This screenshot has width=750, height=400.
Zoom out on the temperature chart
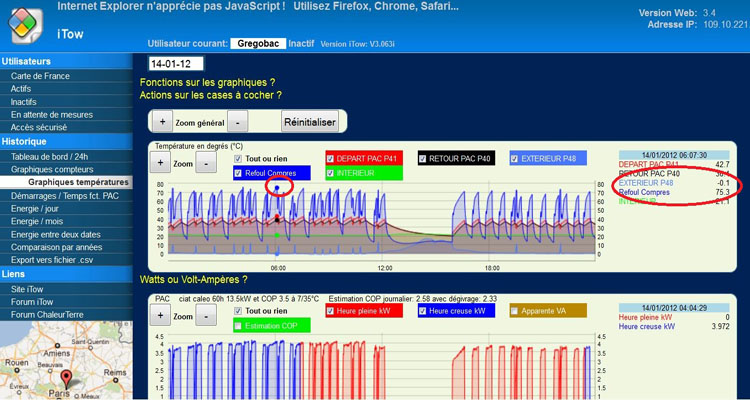click(205, 163)
